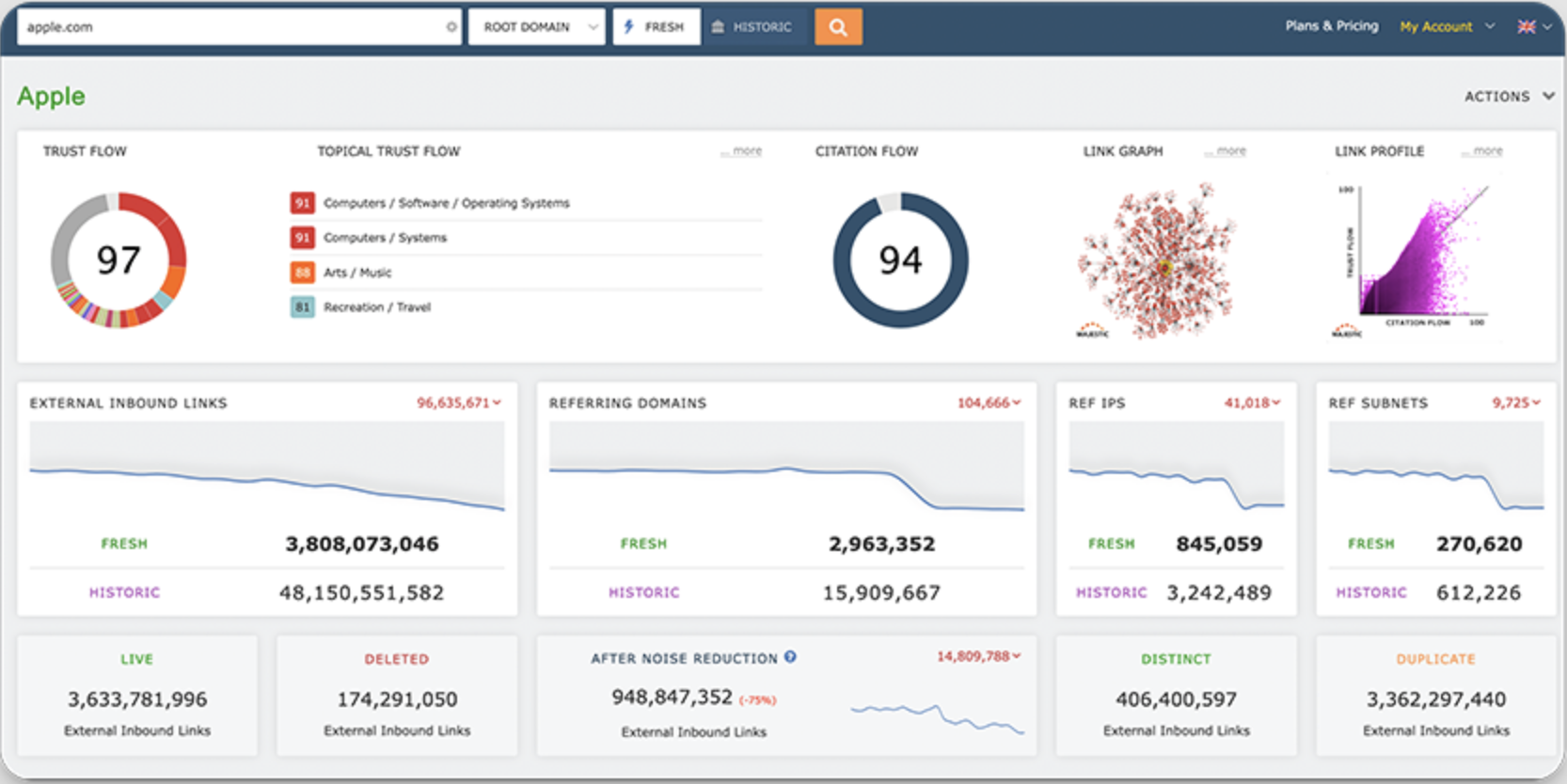Click the Duplicate card heading
The width and height of the screenshot is (1567, 784).
[x=1435, y=659]
